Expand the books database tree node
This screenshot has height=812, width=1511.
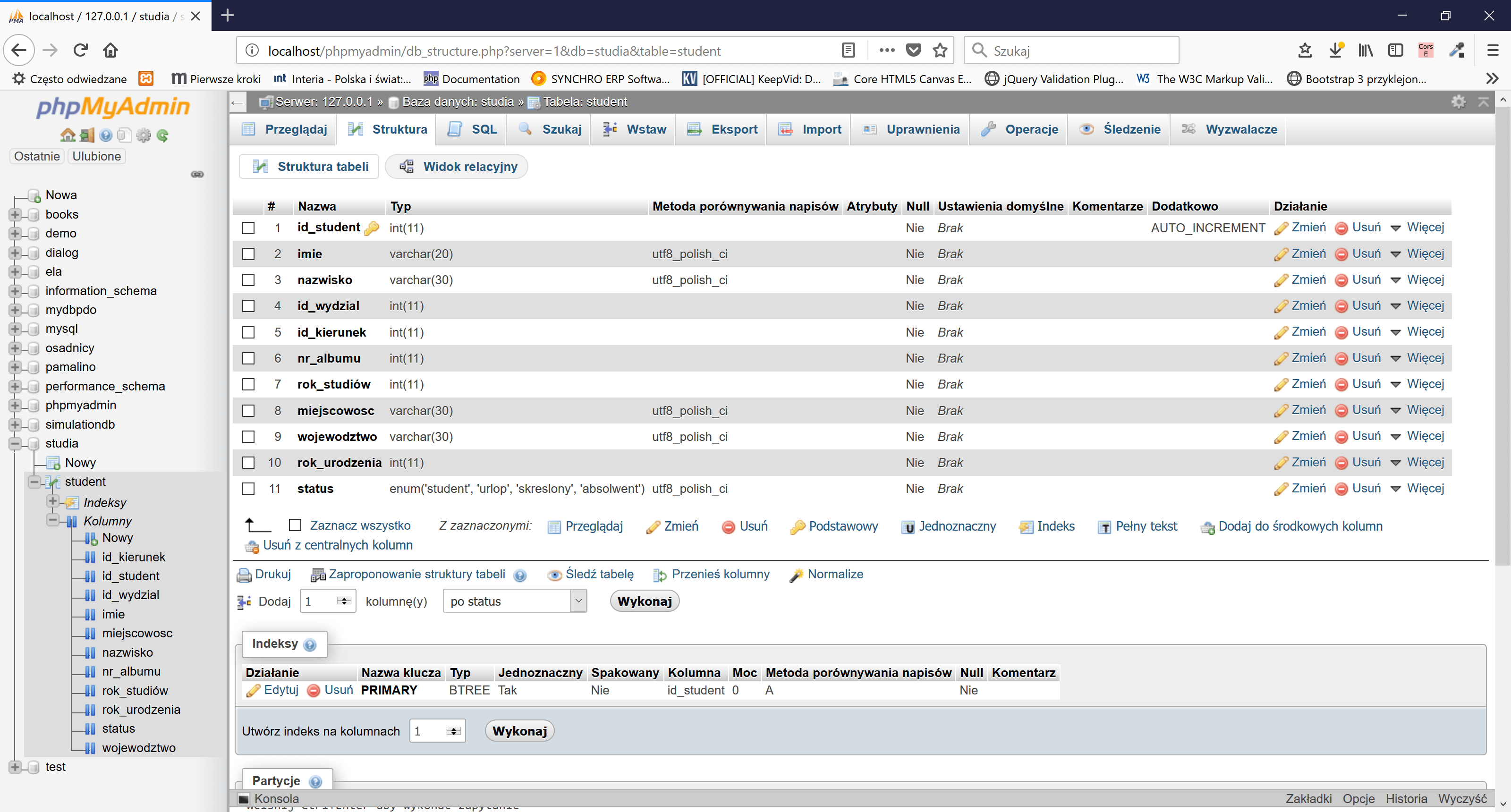click(x=15, y=215)
